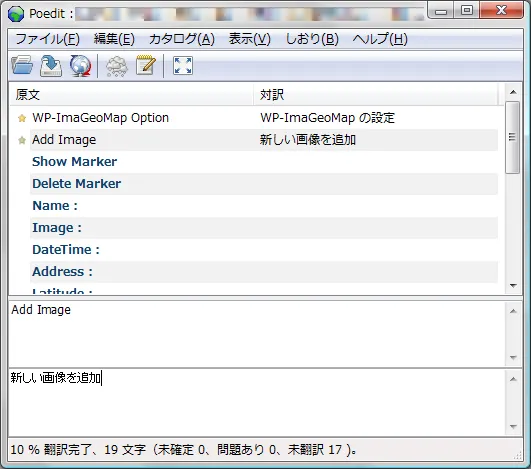The width and height of the screenshot is (531, 469).
Task: Click translation pane scroll down arrow
Action: pos(513,427)
